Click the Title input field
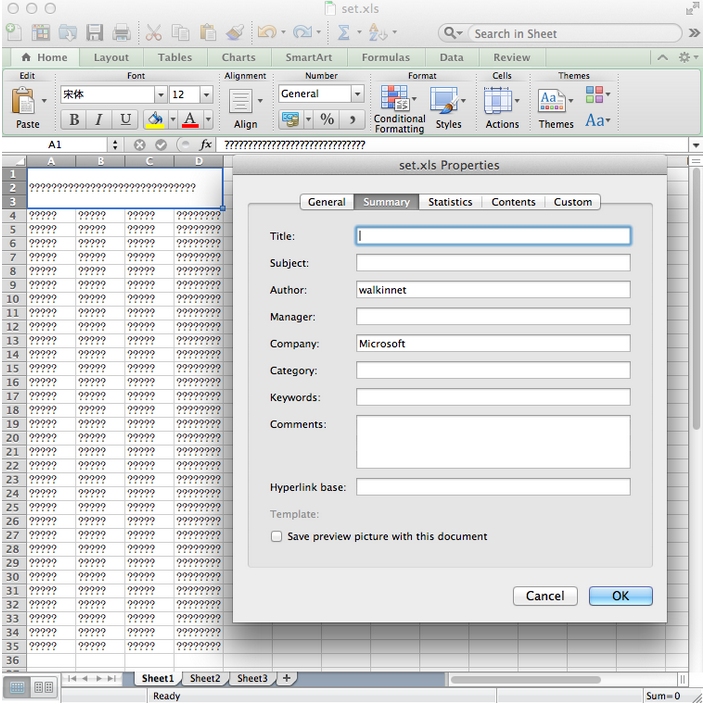The image size is (703, 704). (x=493, y=236)
